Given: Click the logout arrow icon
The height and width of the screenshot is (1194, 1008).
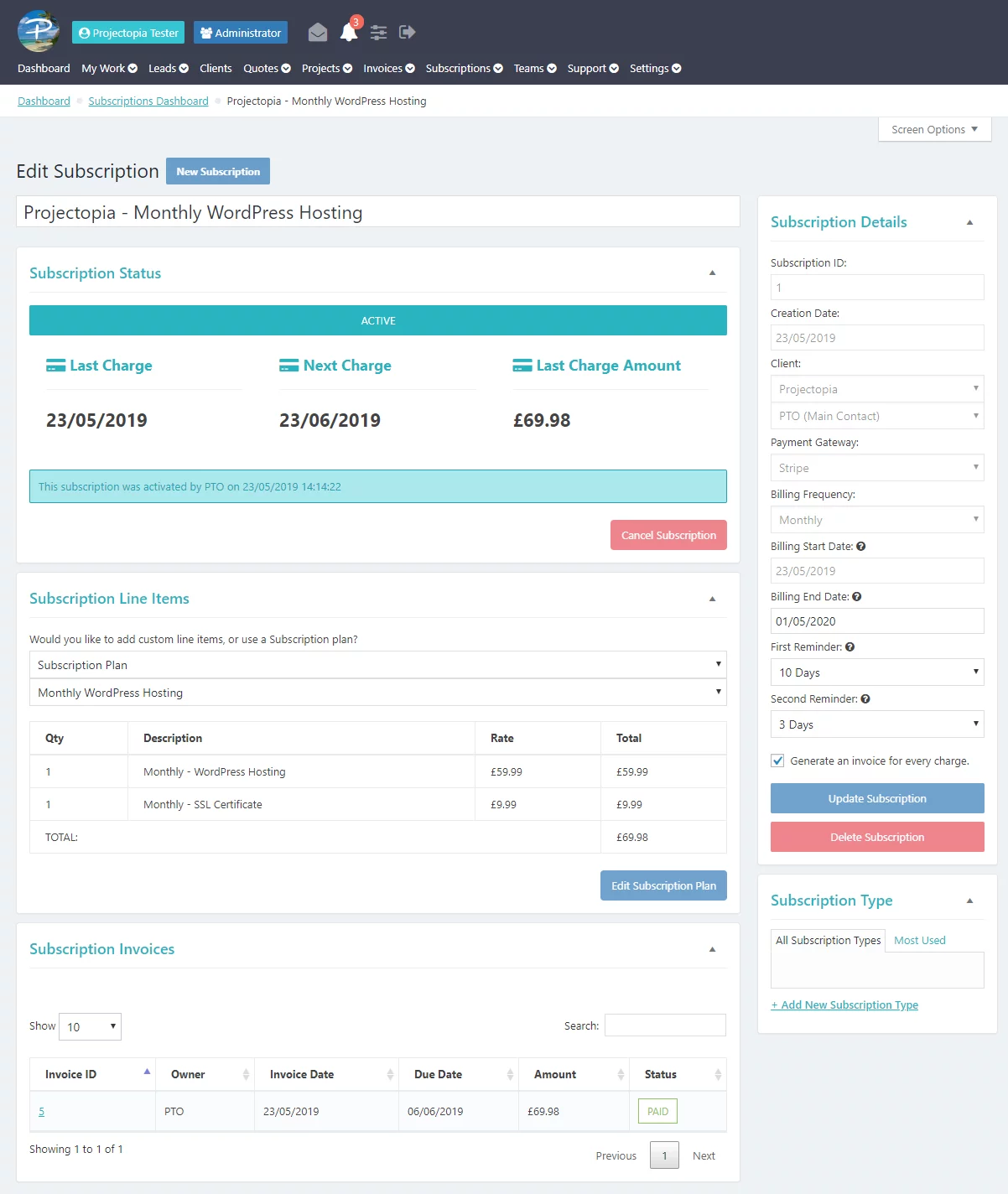Looking at the screenshot, I should (408, 32).
